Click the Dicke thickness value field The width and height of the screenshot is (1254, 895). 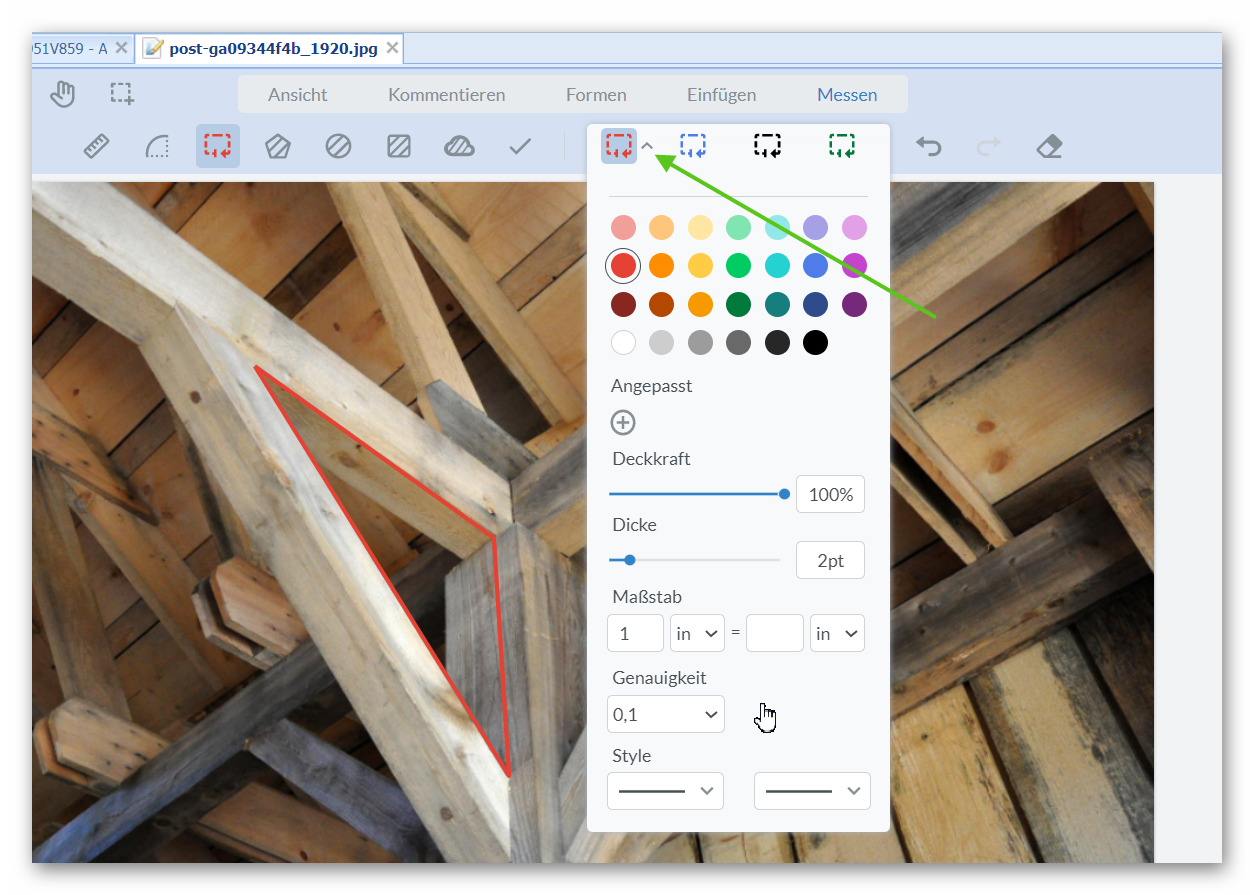[x=830, y=561]
